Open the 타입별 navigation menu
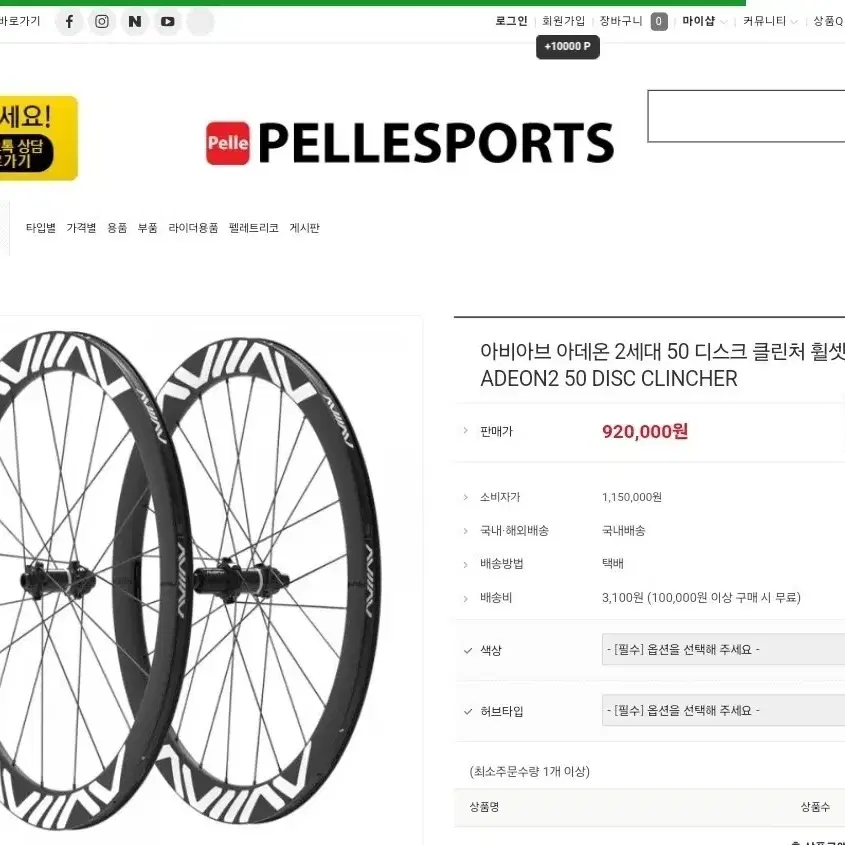 point(39,228)
